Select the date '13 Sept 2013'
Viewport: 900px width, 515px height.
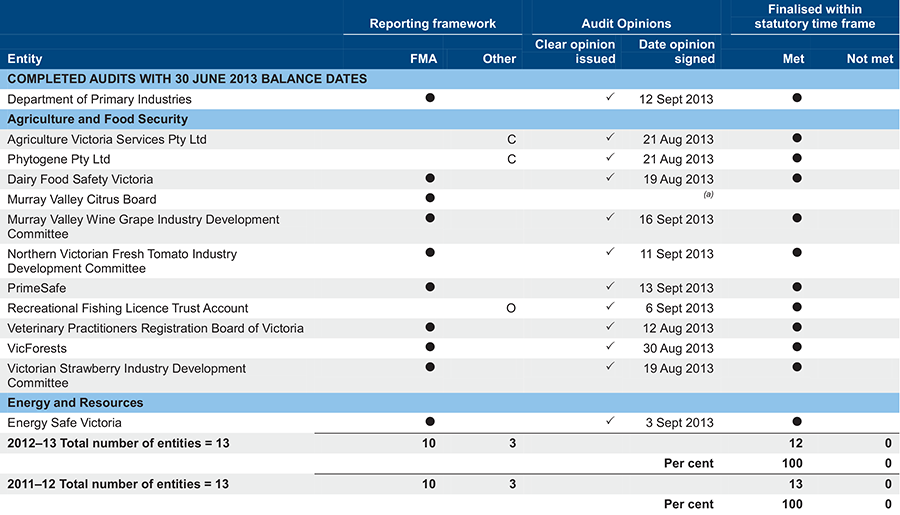[x=676, y=288]
